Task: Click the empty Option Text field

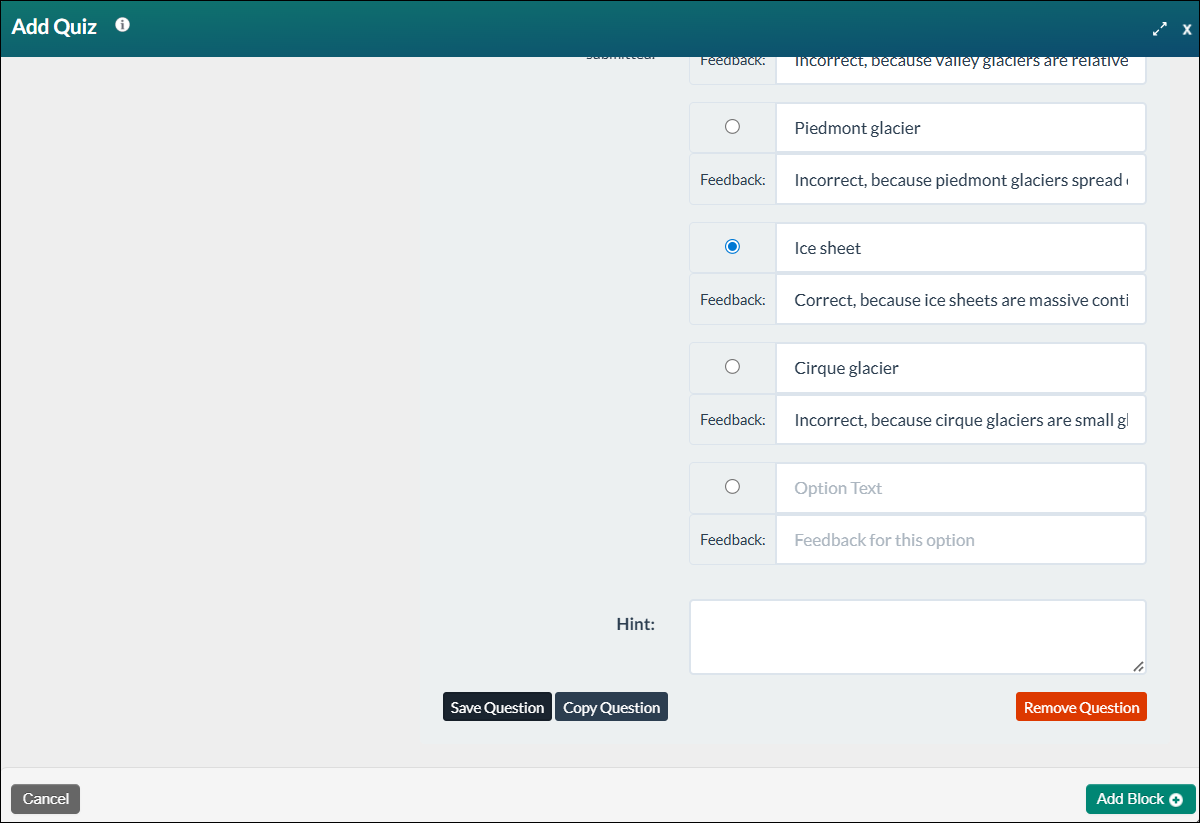Action: point(960,487)
